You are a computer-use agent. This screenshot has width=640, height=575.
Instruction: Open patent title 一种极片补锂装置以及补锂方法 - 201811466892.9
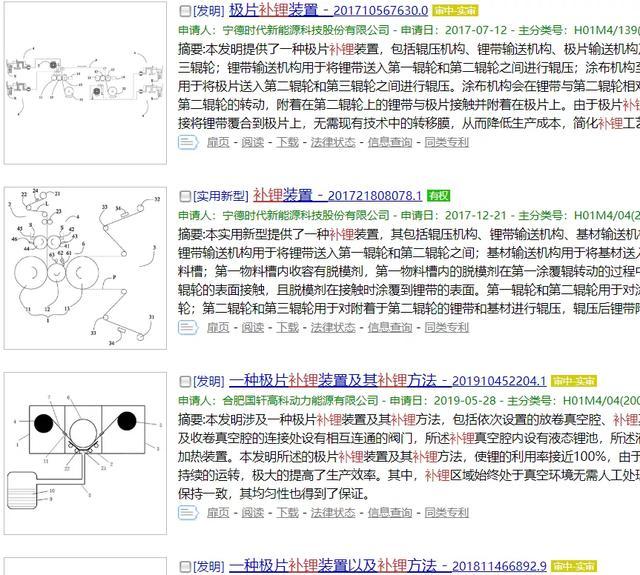pos(387,566)
